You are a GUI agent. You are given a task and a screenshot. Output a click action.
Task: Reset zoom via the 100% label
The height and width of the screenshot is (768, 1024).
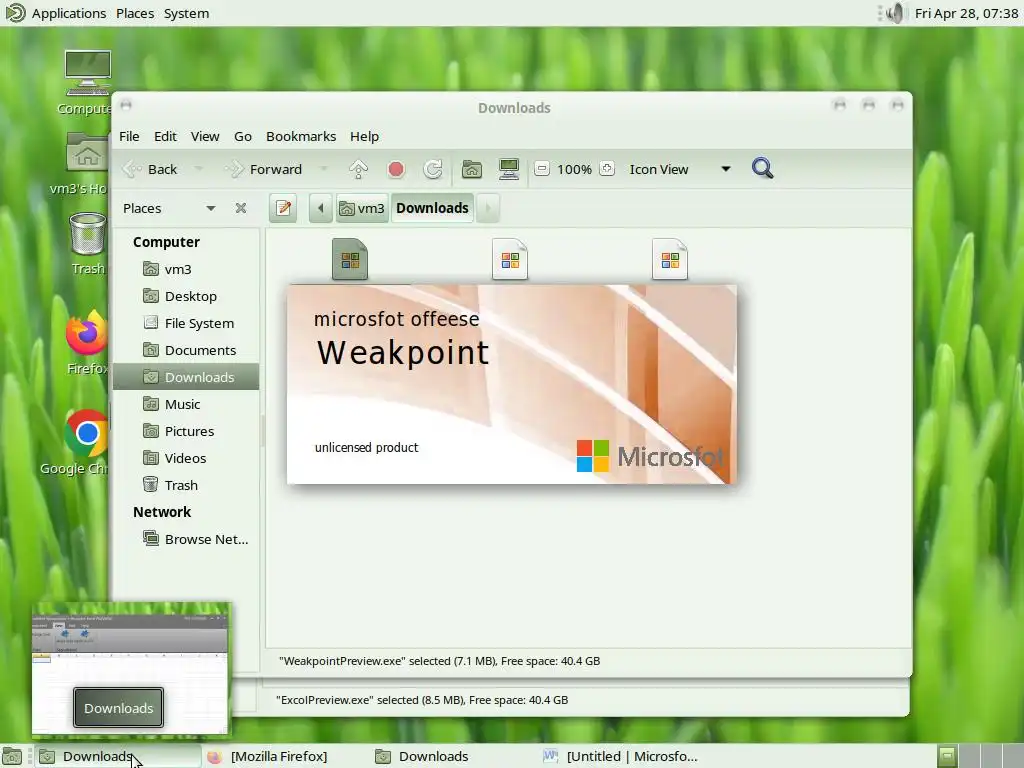574,169
